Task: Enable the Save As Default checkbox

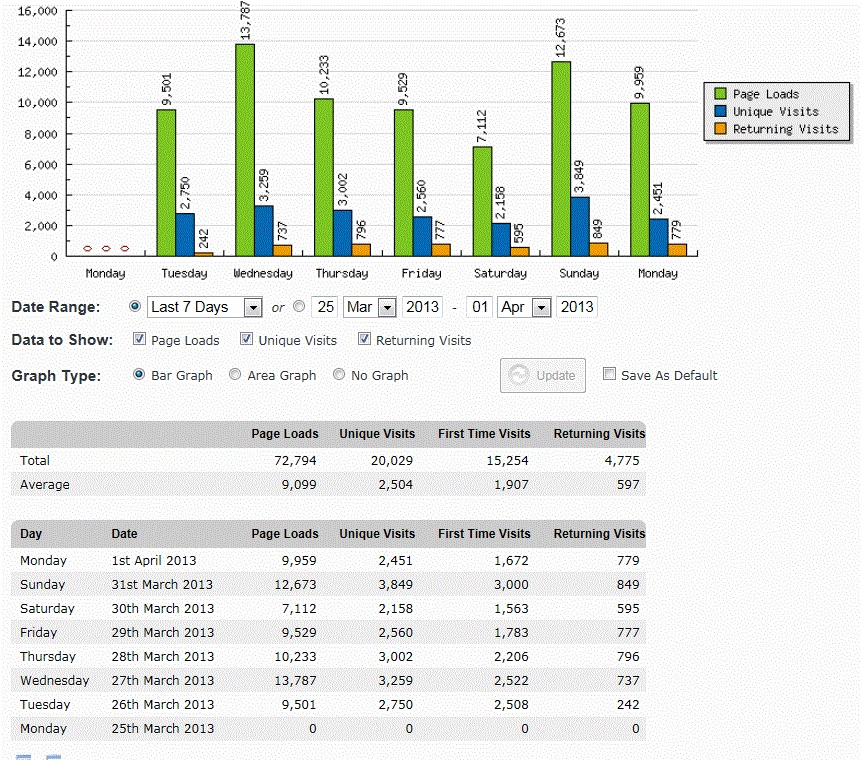Action: pos(609,375)
